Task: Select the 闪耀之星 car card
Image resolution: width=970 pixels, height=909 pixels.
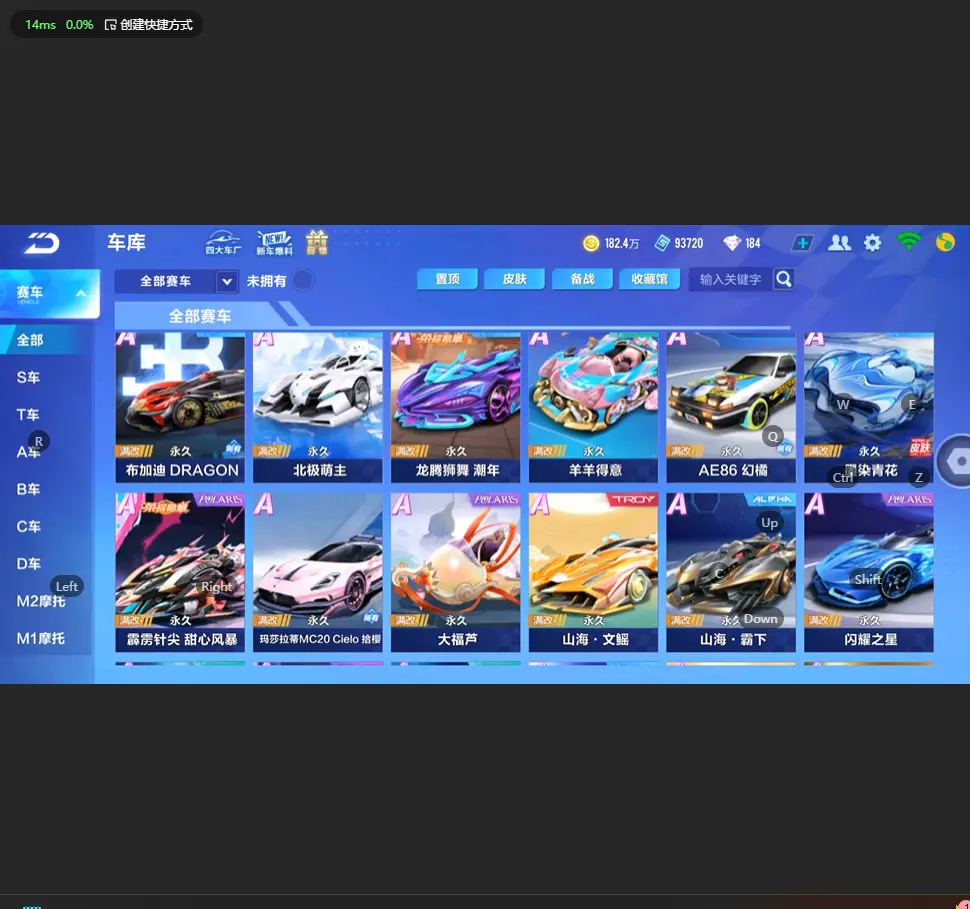Action: pos(869,572)
